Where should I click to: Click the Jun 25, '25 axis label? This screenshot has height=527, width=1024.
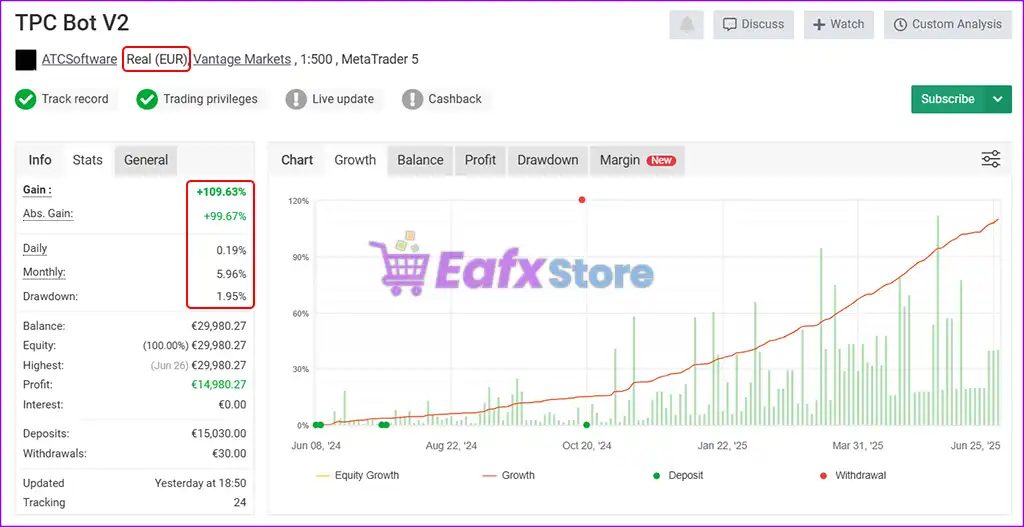coord(976,446)
